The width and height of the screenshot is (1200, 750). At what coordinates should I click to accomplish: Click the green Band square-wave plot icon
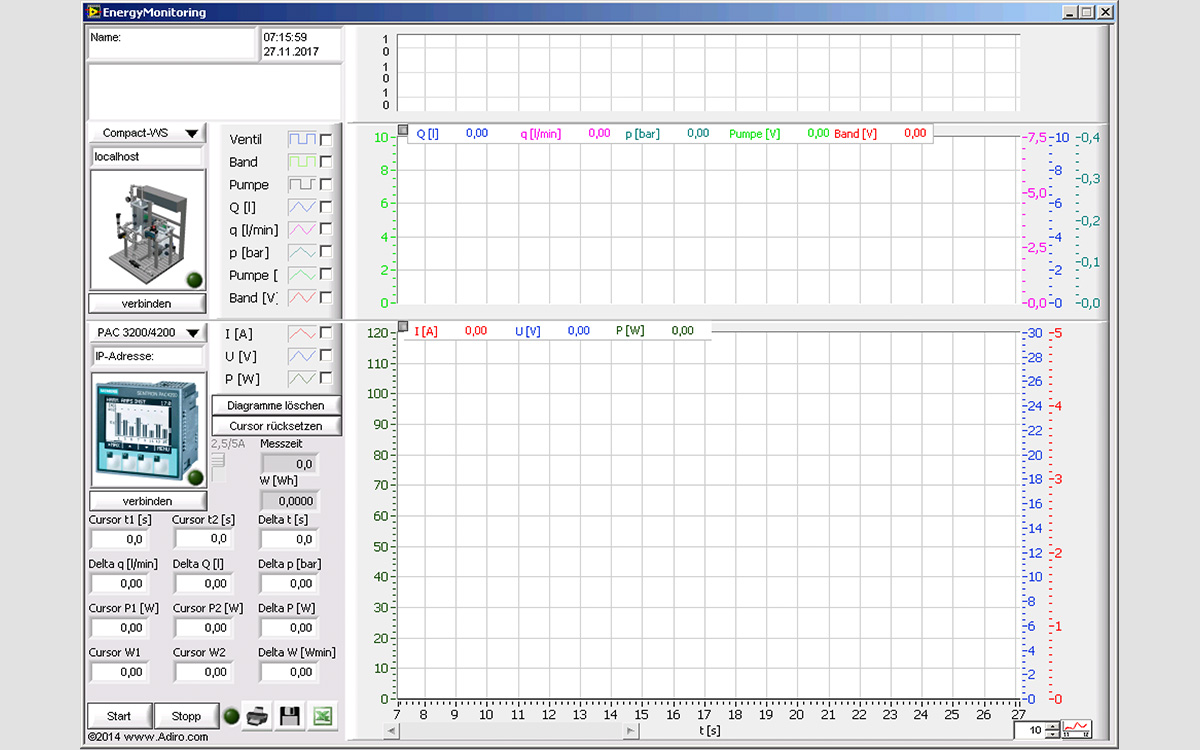(301, 162)
